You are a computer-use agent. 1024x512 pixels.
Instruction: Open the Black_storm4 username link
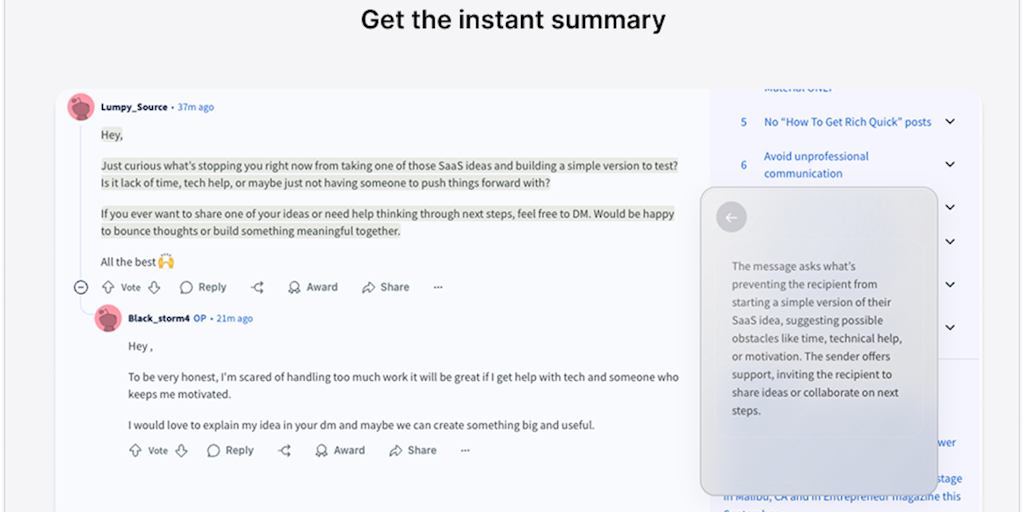coord(159,318)
